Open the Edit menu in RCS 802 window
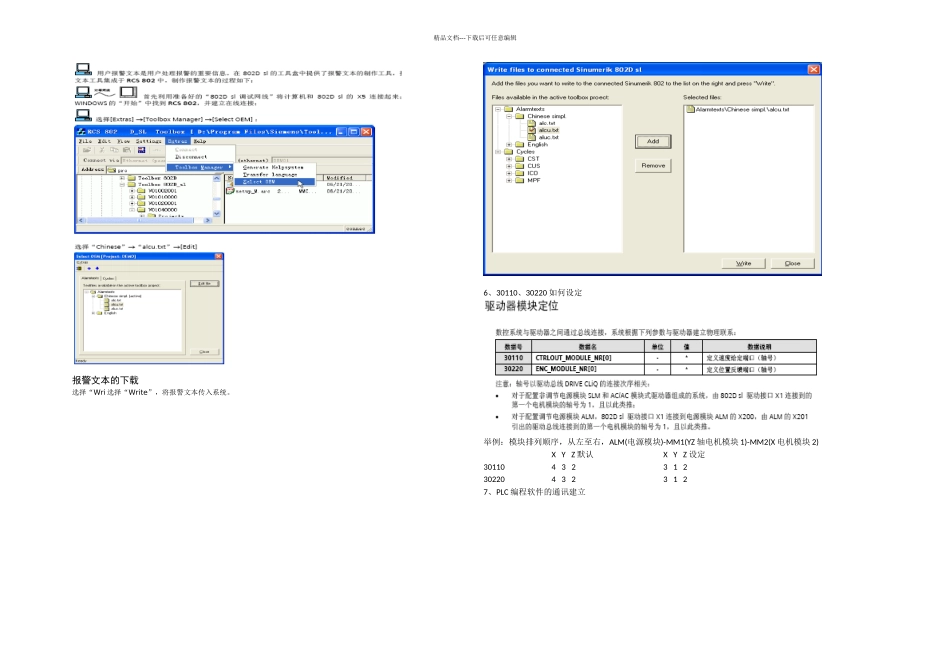Image resolution: width=950 pixels, height=672 pixels. coord(105,141)
